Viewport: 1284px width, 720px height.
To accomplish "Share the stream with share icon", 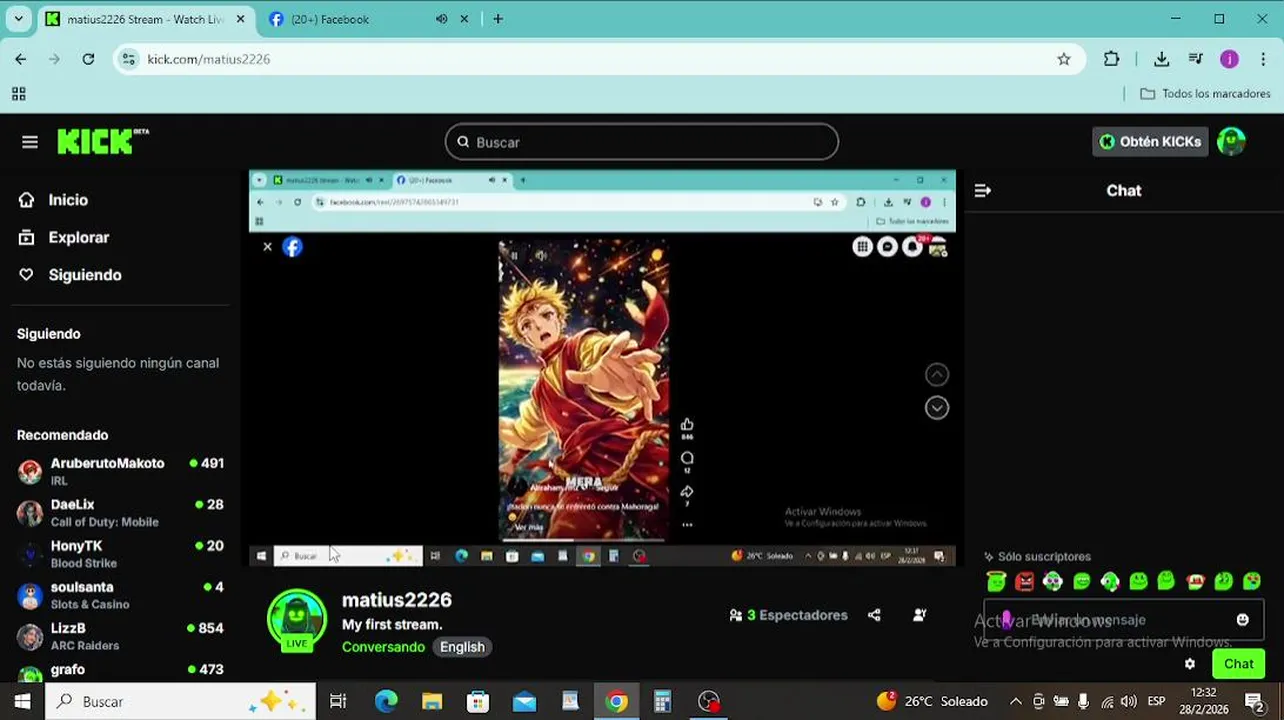I will (875, 615).
